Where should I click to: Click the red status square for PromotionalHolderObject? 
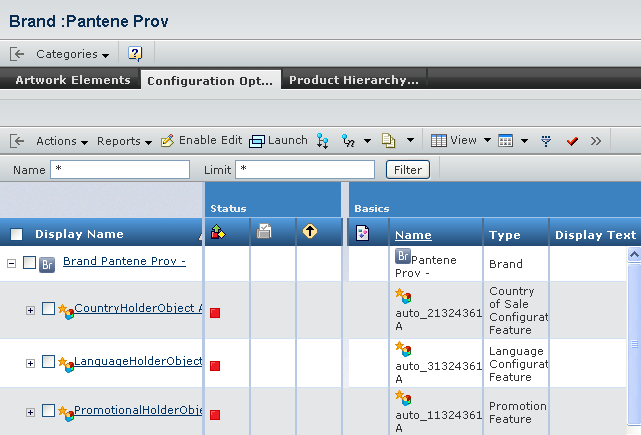click(x=215, y=415)
